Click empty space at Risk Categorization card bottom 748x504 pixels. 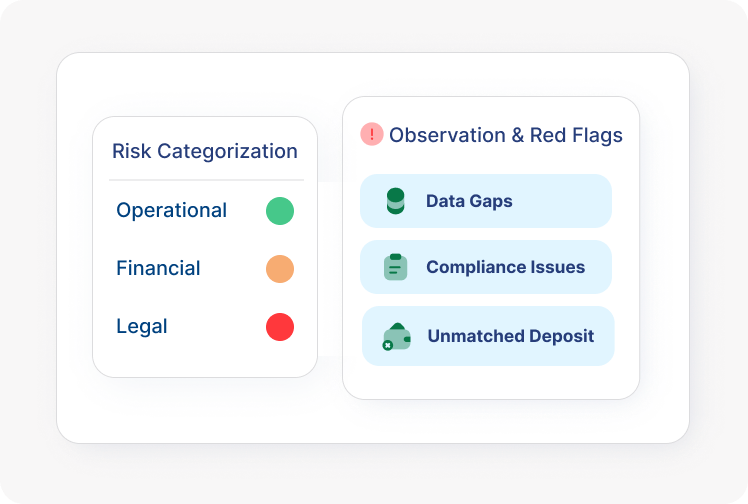coord(205,360)
